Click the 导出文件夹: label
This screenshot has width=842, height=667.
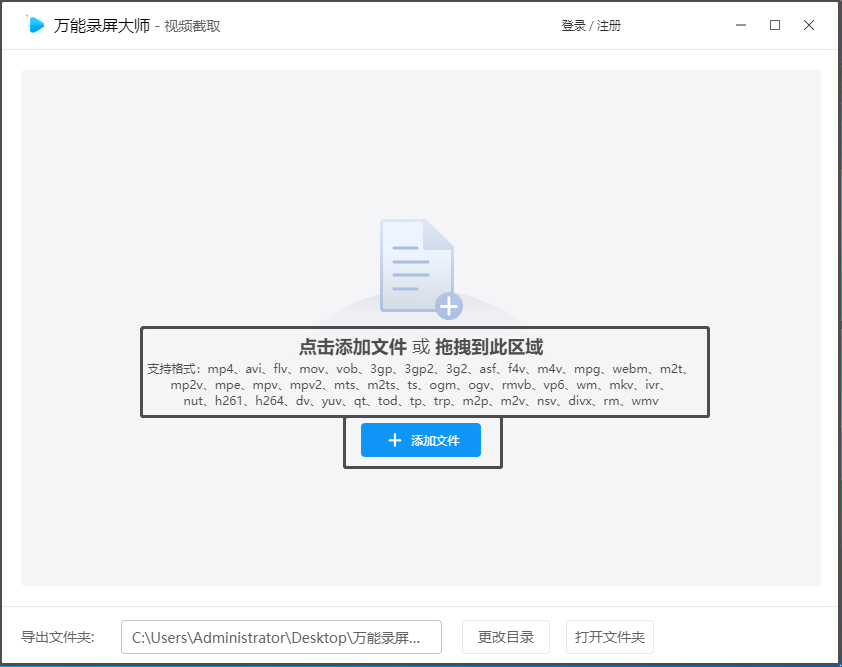click(57, 637)
